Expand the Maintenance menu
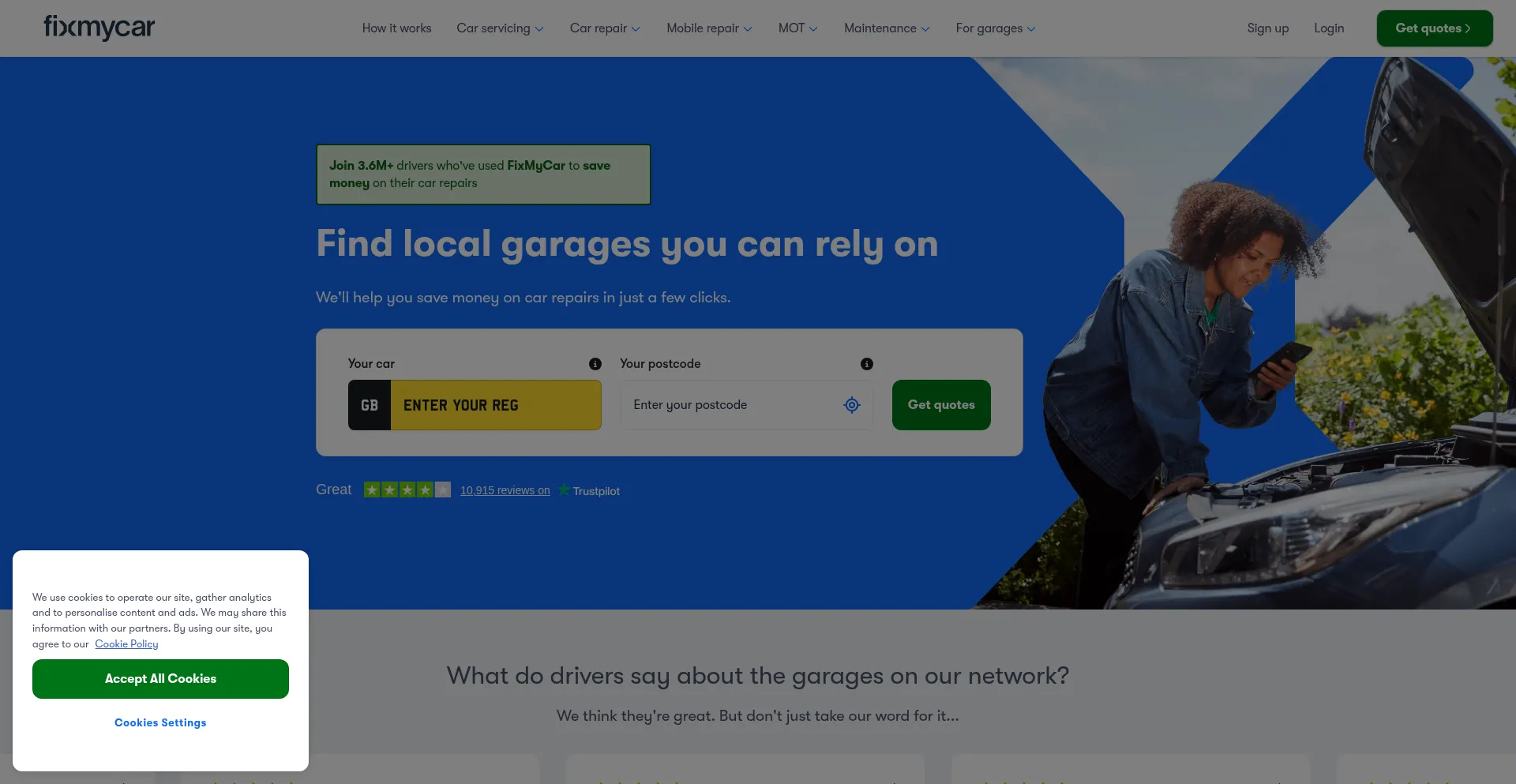Viewport: 1516px width, 784px height. coord(887,28)
